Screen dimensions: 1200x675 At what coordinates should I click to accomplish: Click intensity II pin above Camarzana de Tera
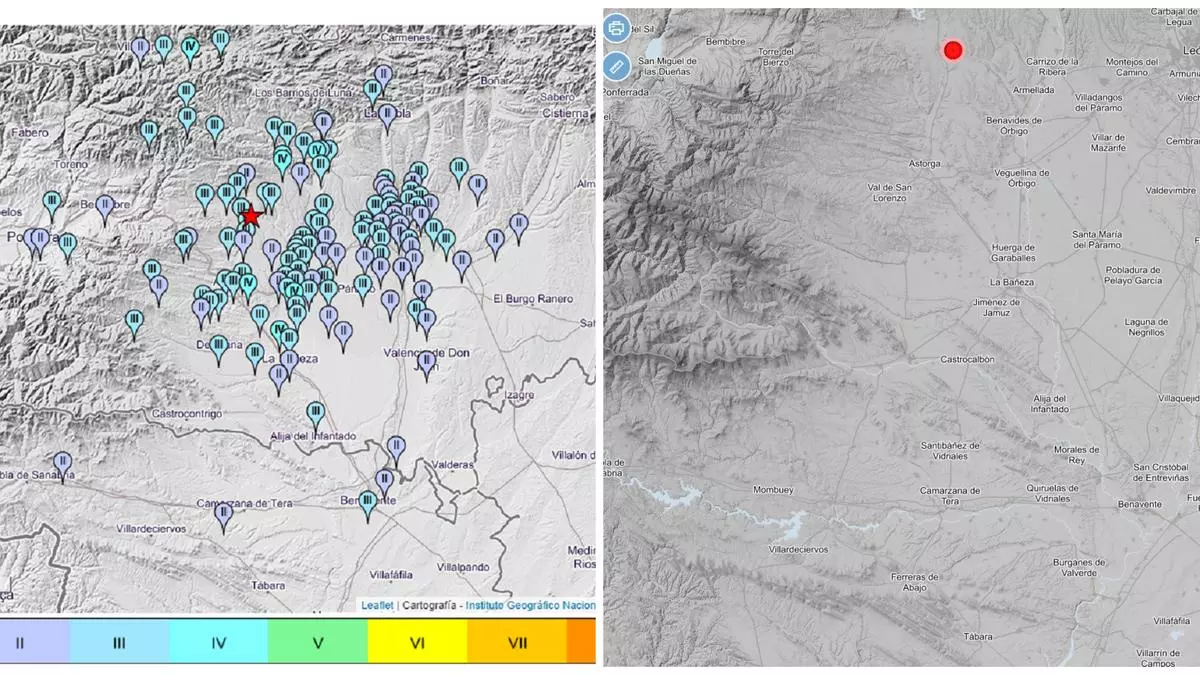point(224,515)
